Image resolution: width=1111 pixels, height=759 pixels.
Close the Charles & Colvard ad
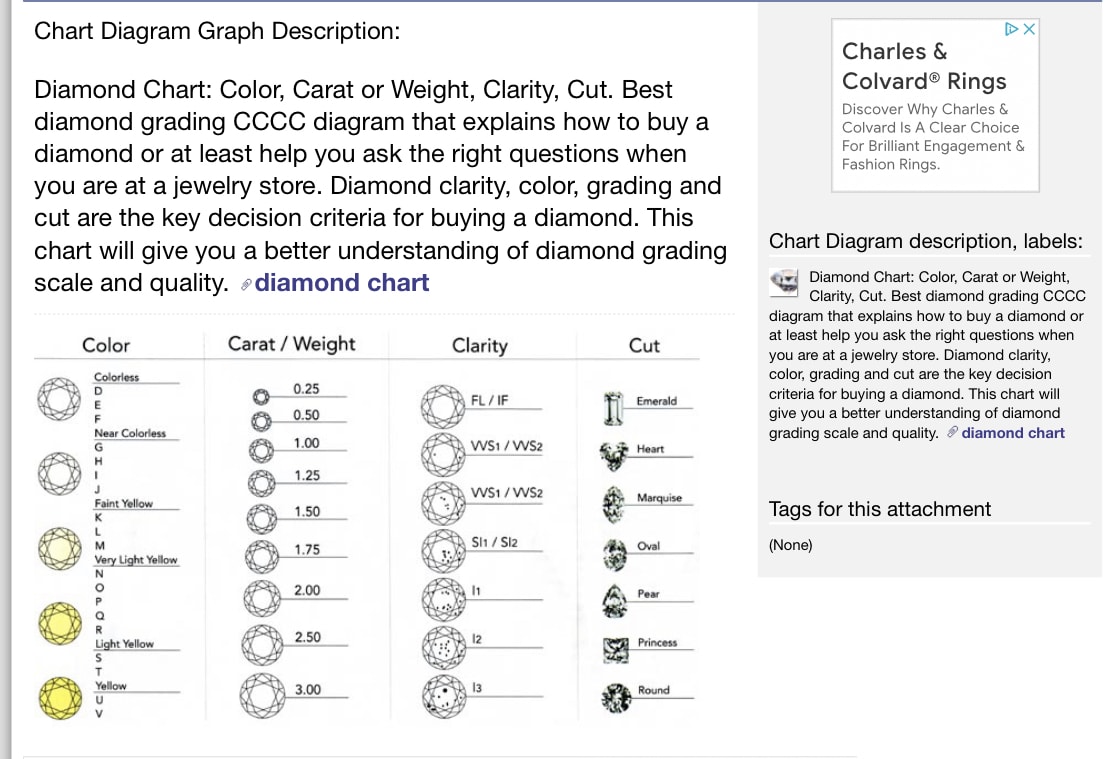tap(1031, 29)
